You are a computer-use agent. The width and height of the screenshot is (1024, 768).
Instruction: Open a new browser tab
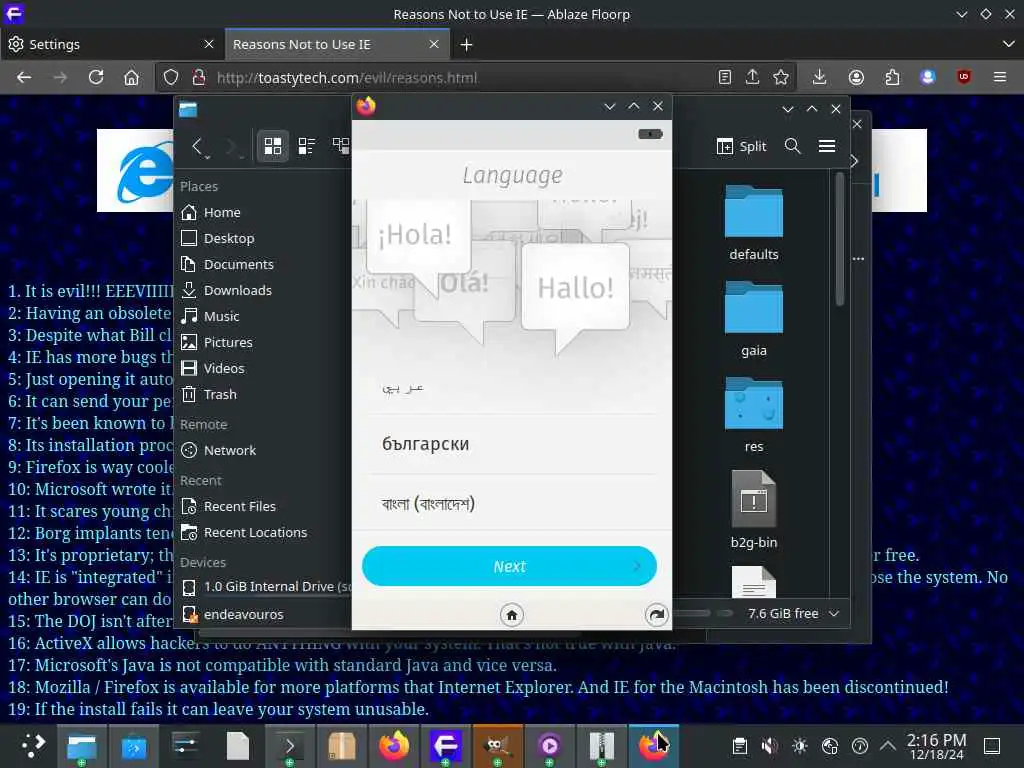pyautogui.click(x=466, y=44)
